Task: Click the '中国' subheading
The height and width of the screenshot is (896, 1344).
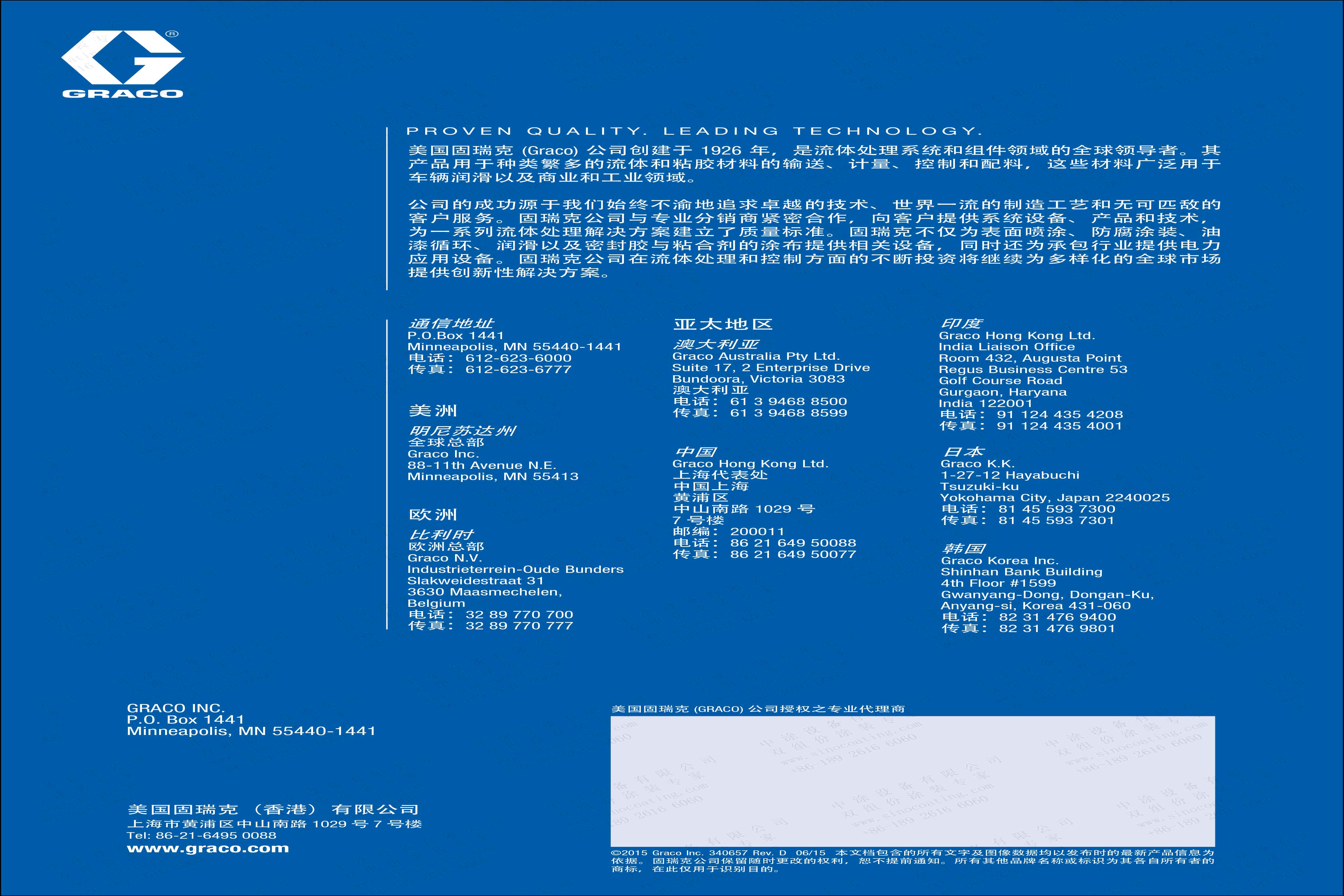Action: point(695,452)
